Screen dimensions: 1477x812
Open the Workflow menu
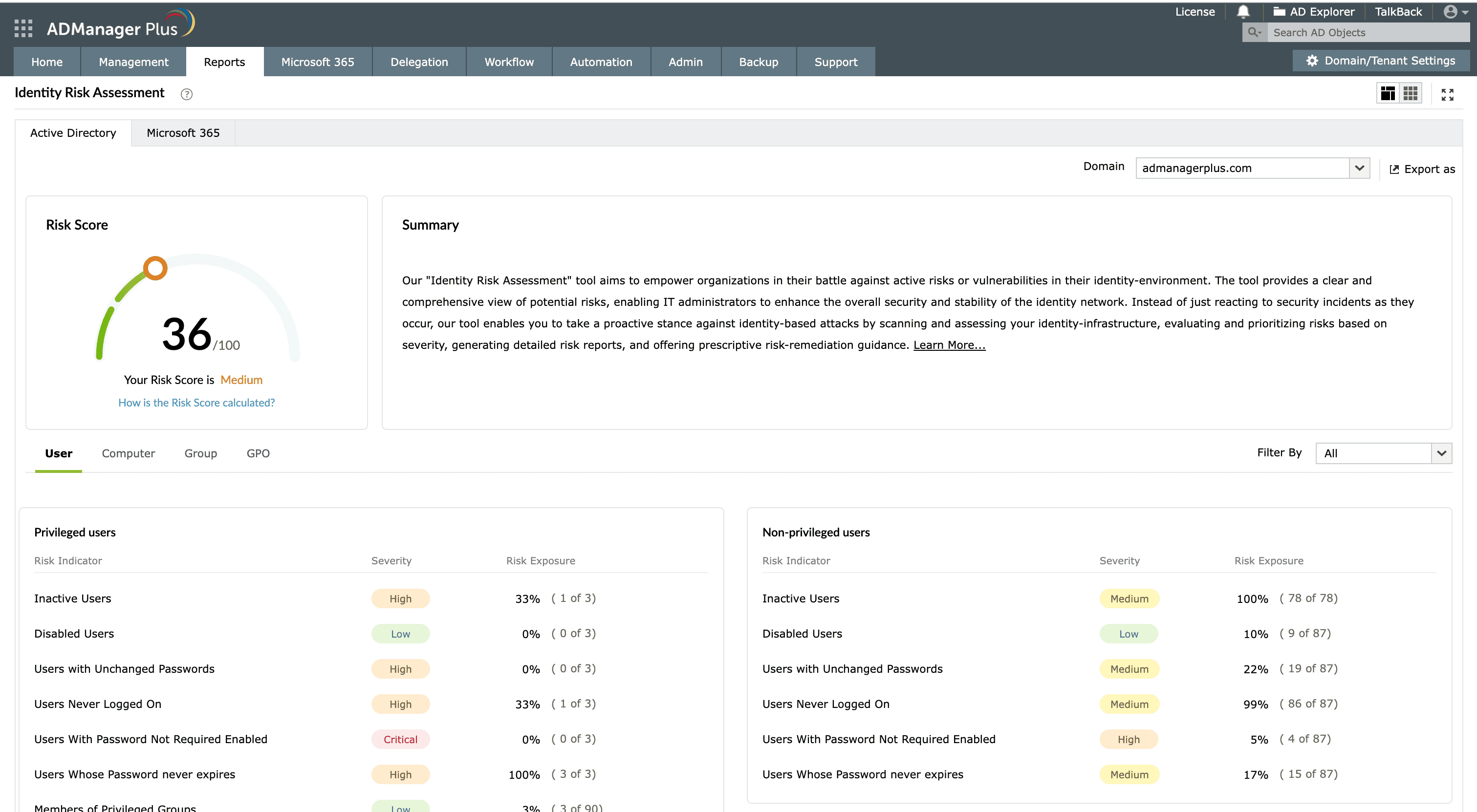pos(509,62)
